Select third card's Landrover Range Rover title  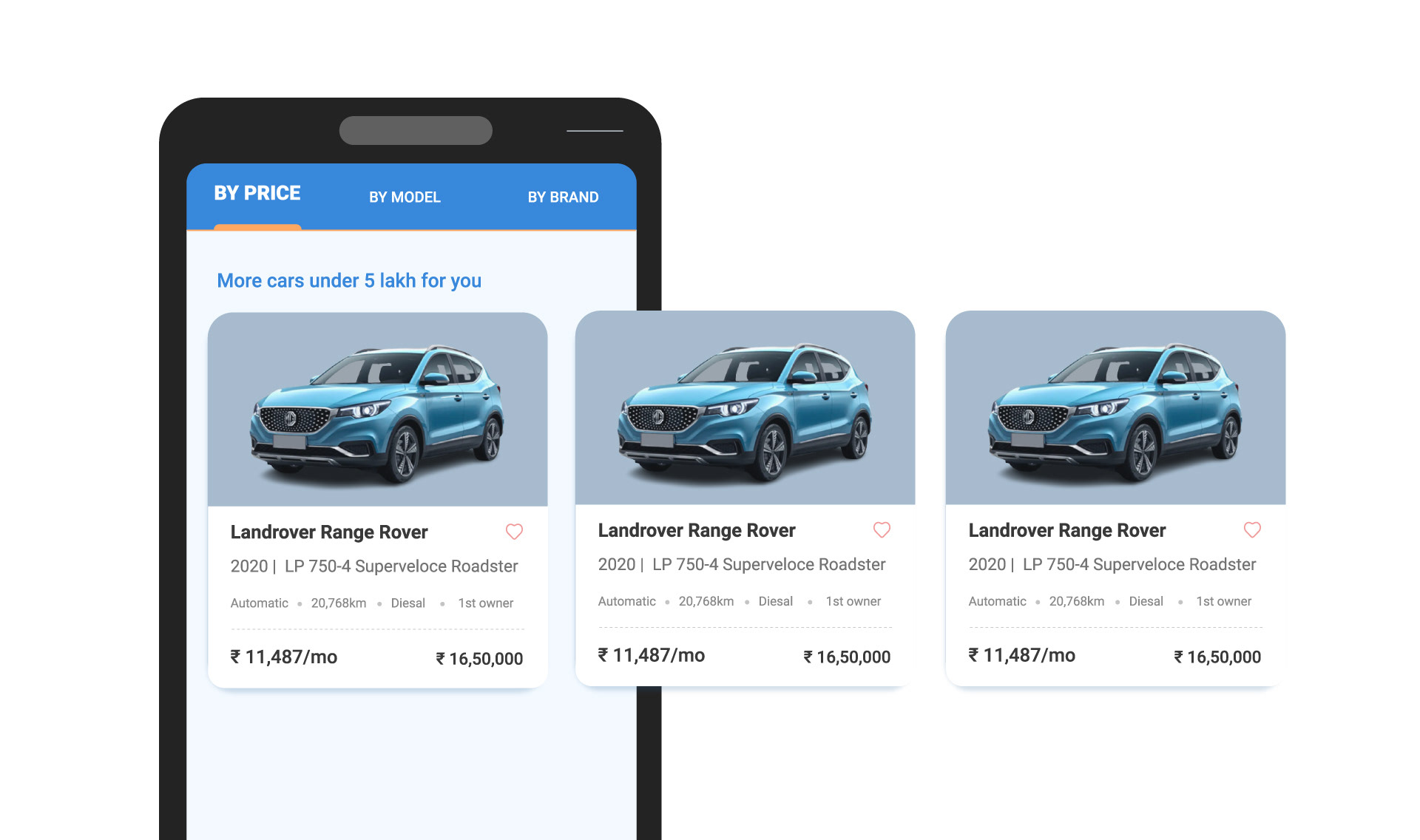pos(1067,531)
